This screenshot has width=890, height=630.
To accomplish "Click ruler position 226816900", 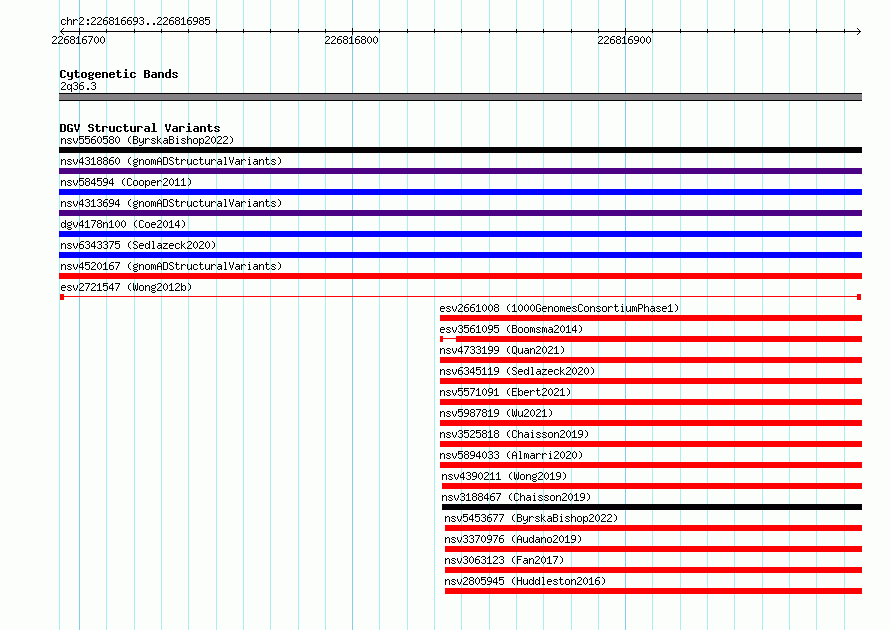I will pyautogui.click(x=624, y=40).
